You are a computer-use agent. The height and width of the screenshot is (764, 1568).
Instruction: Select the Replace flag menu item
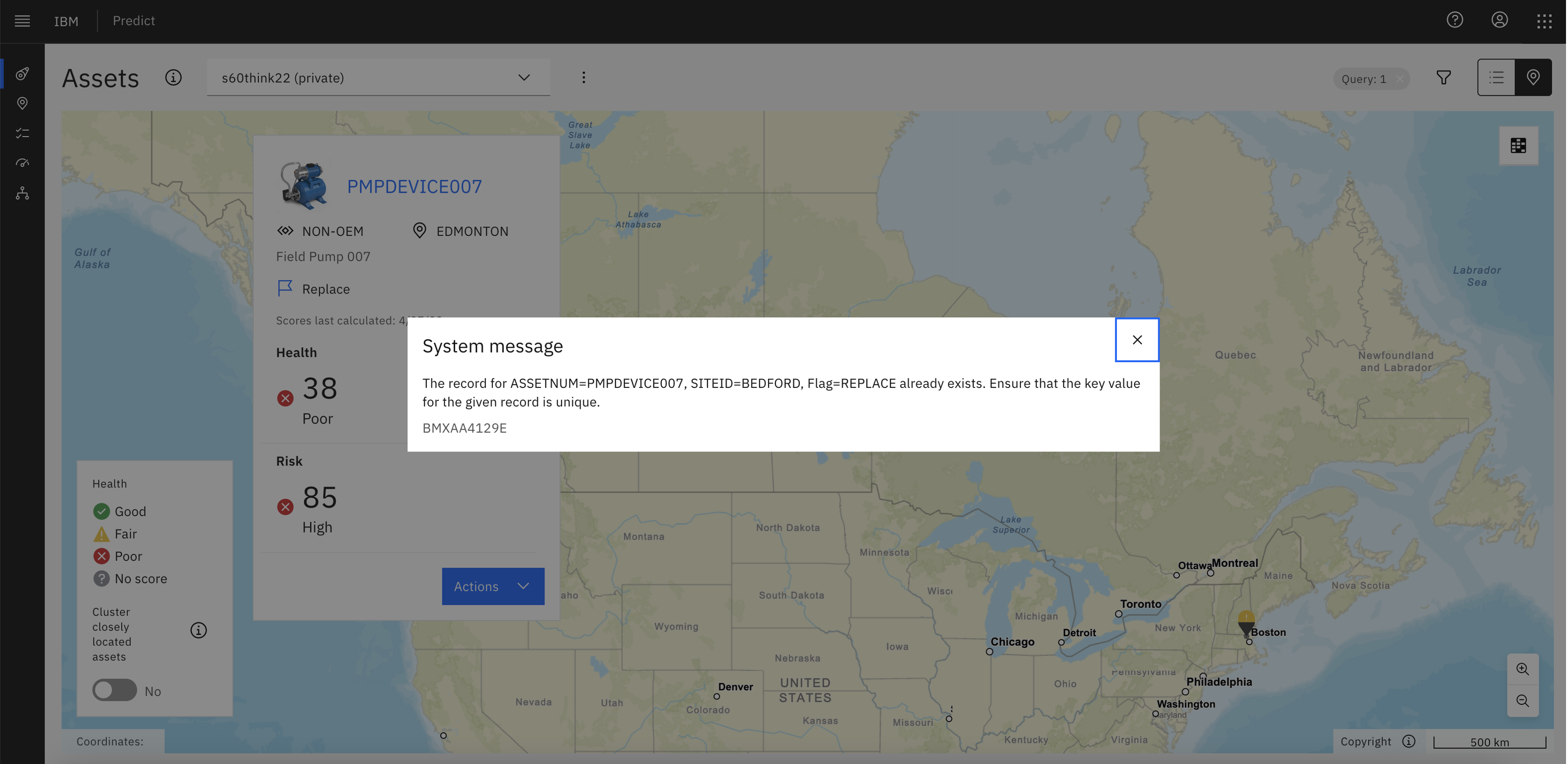[x=313, y=290]
